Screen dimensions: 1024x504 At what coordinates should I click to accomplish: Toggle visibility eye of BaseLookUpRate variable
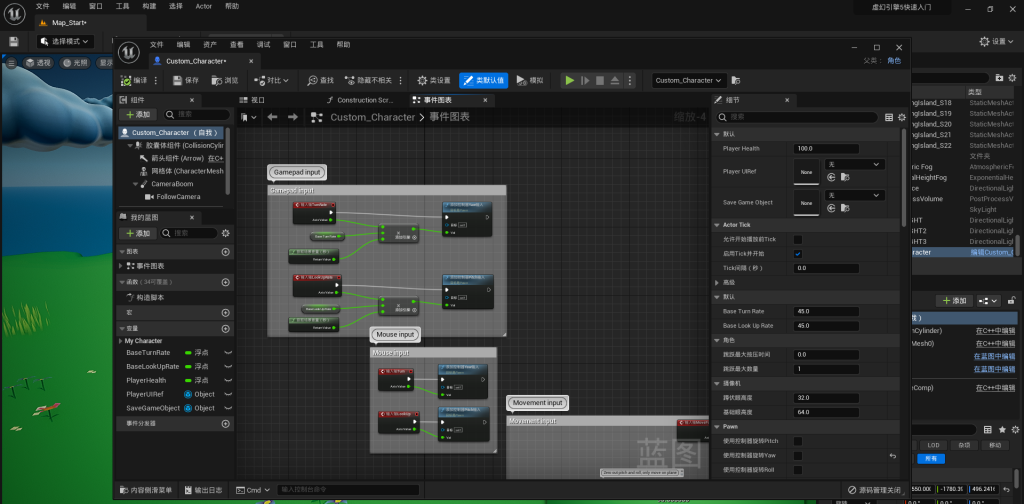(x=228, y=366)
